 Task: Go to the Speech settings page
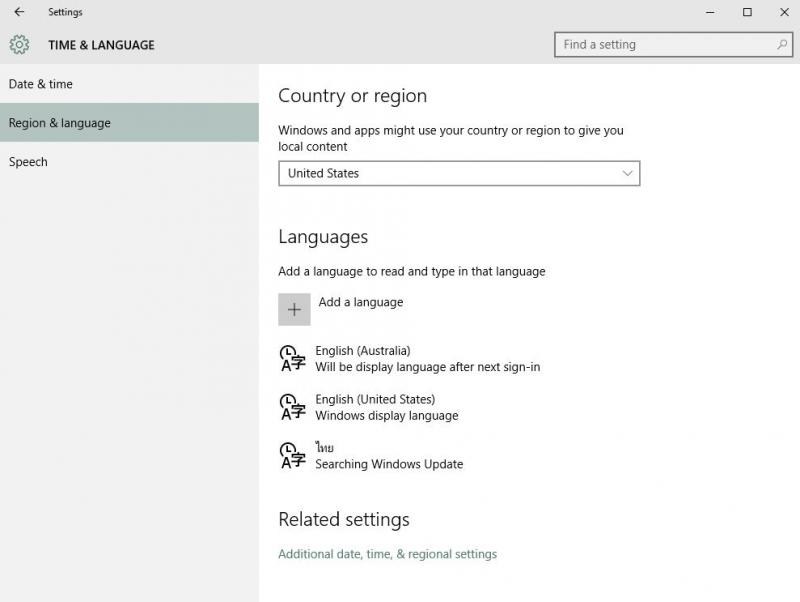28,162
